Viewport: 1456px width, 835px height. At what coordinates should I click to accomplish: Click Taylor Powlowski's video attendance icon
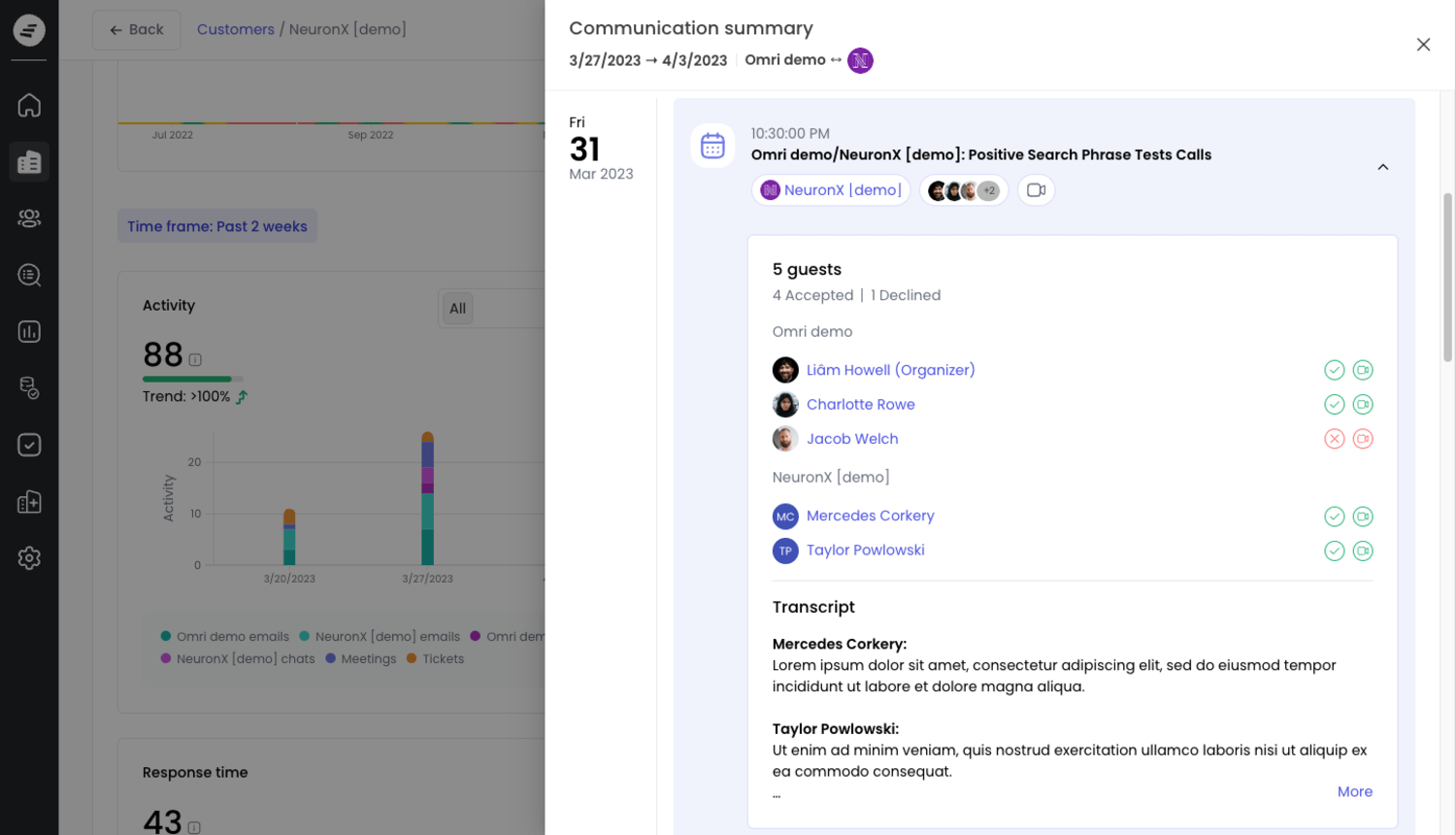pos(1363,551)
